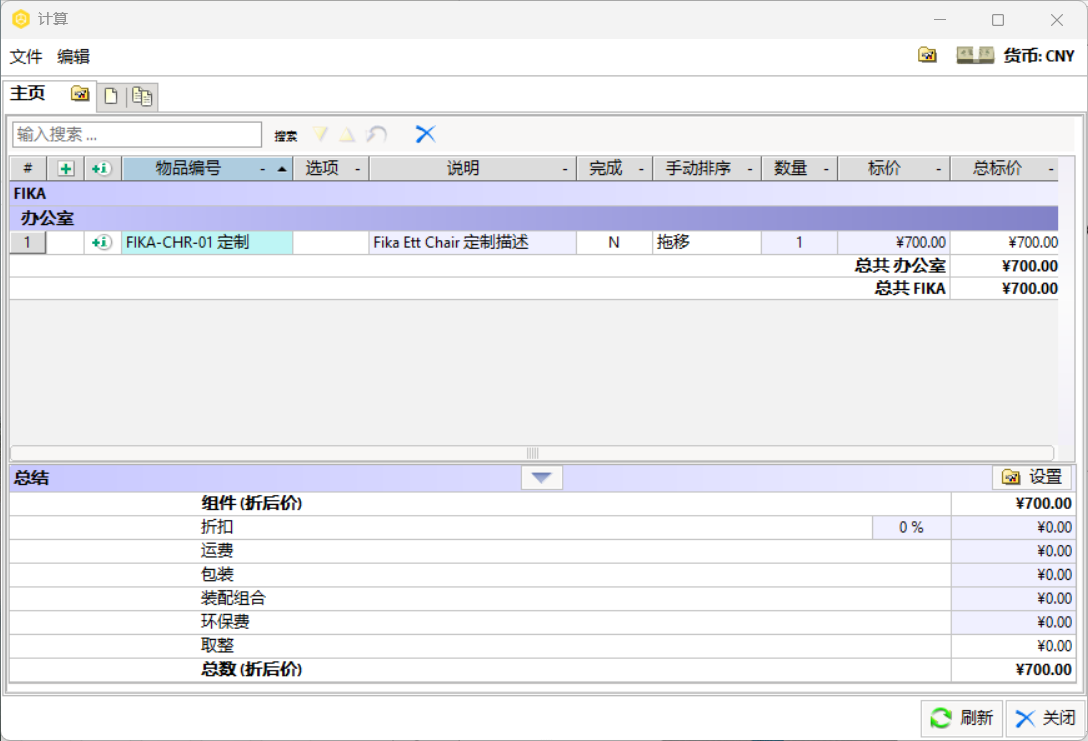1088x741 pixels.
Task: Open the 选项 column header dropdown
Action: 357,169
